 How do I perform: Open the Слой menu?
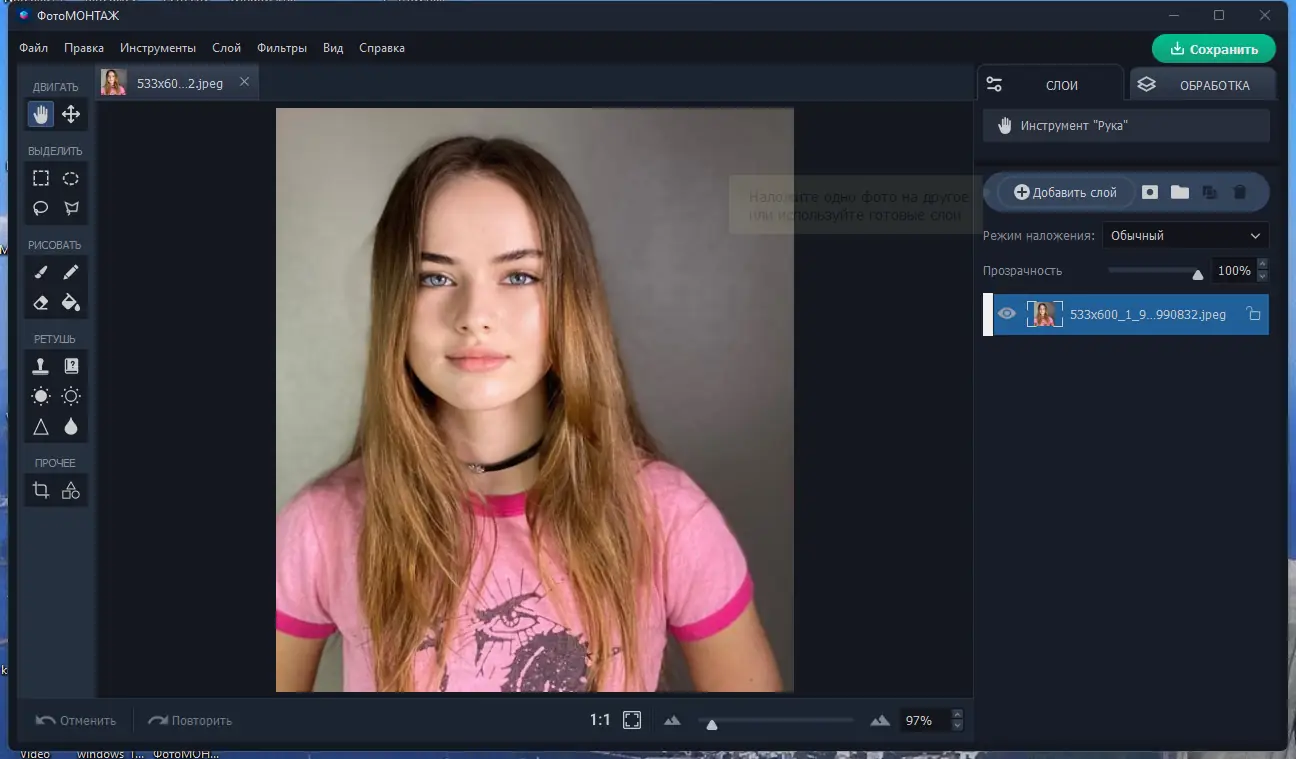[x=226, y=48]
